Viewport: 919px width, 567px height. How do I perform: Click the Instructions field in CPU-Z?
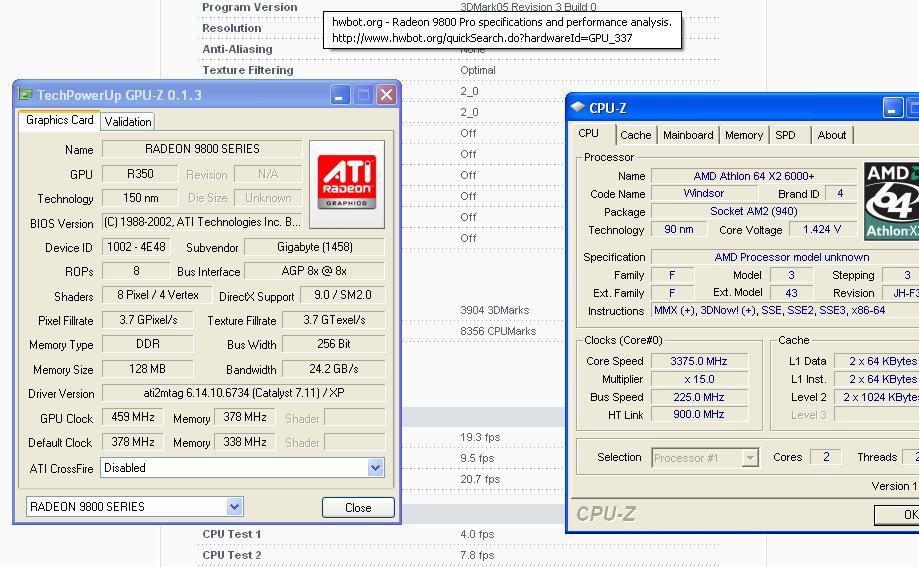785,310
